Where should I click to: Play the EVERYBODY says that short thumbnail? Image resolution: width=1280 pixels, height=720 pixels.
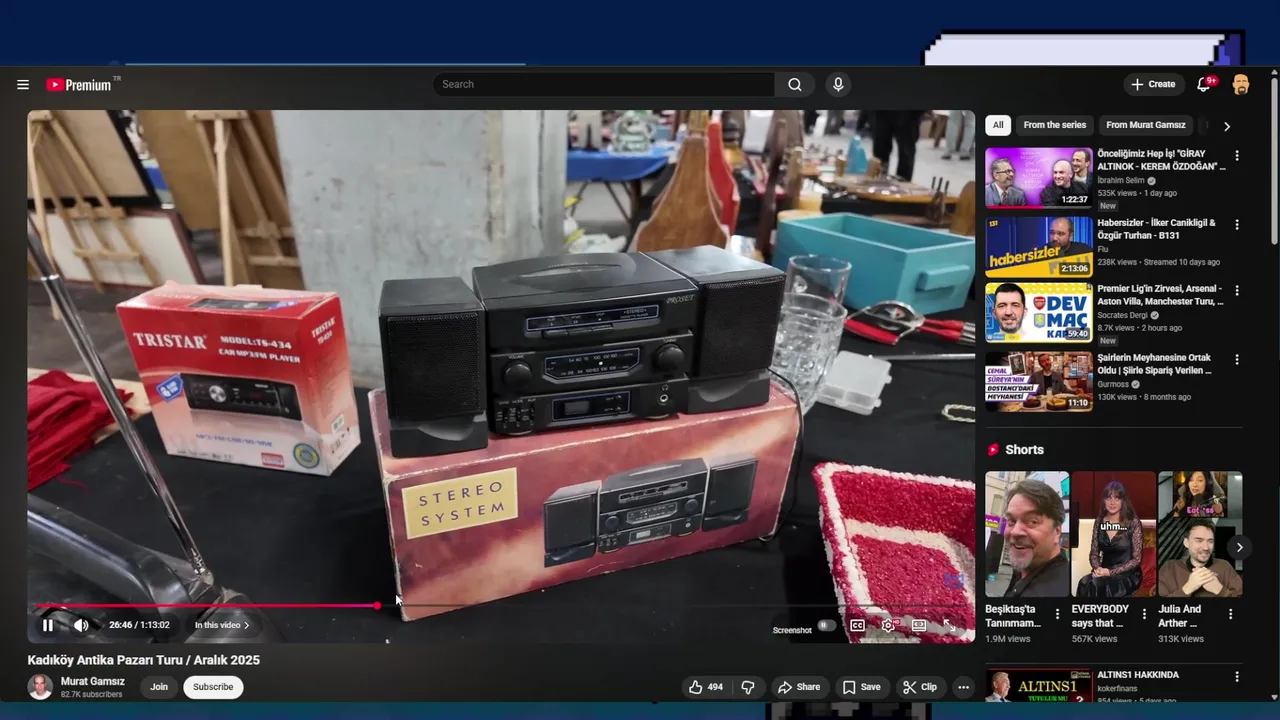[x=1114, y=534]
